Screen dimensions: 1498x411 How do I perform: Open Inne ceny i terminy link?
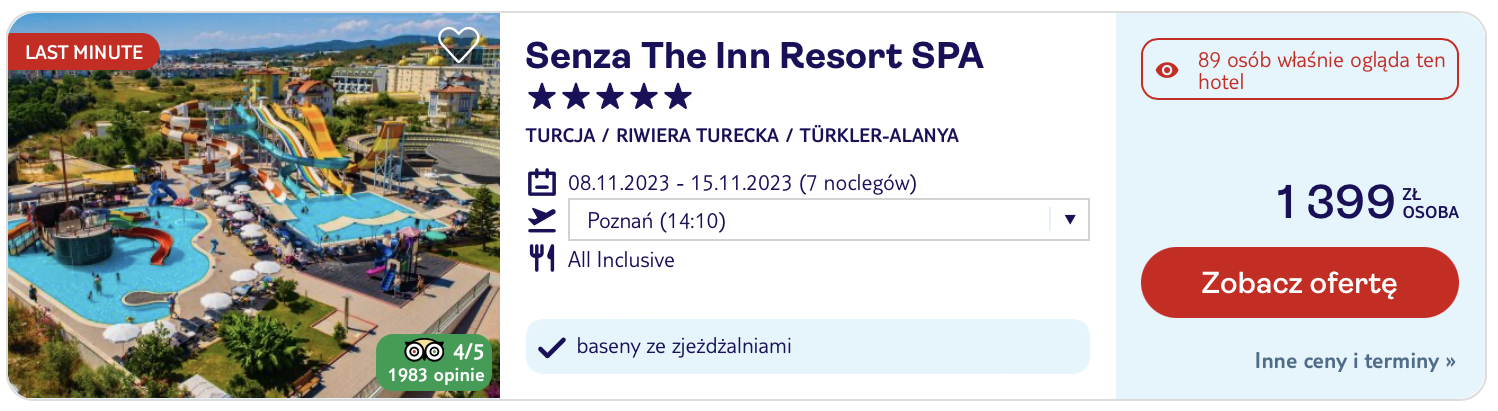pos(1355,361)
